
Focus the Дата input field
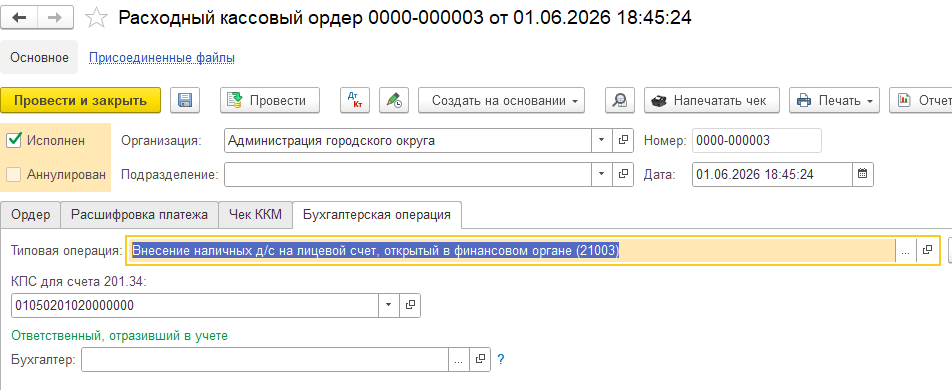pyautogui.click(x=772, y=174)
